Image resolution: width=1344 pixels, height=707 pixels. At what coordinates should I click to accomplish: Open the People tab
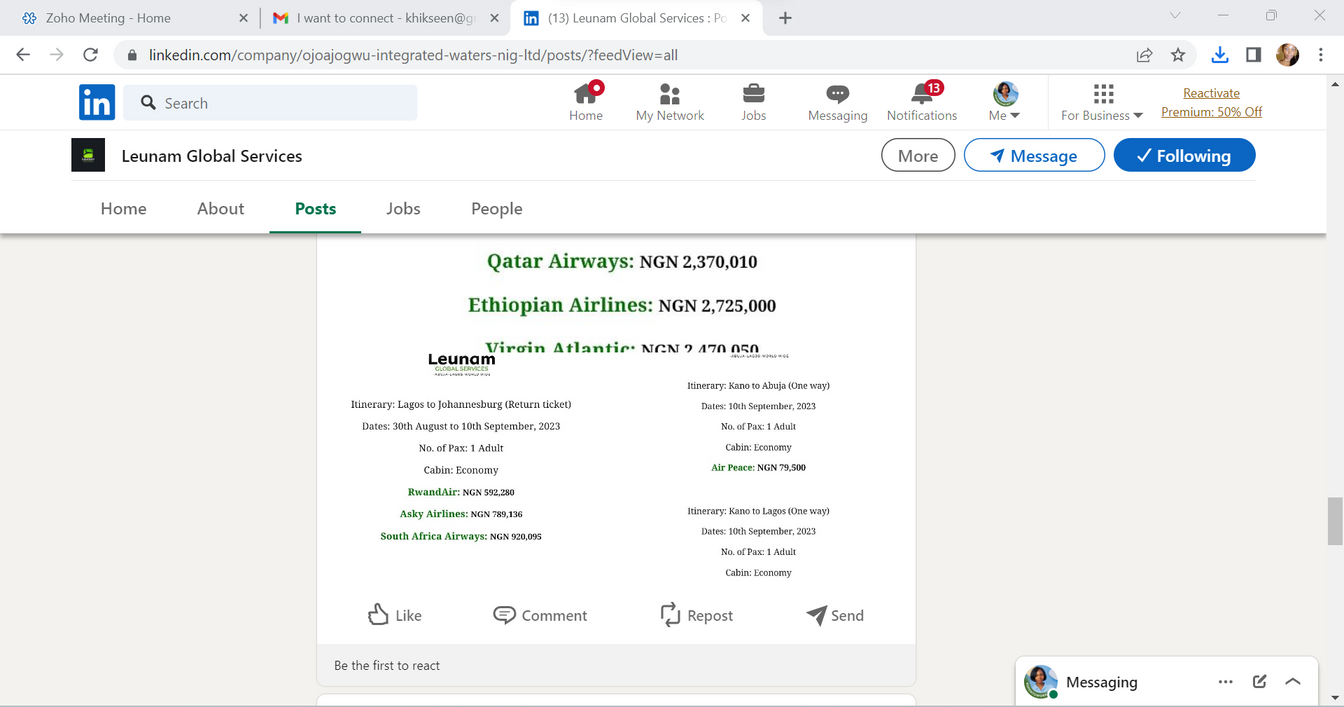click(x=497, y=208)
